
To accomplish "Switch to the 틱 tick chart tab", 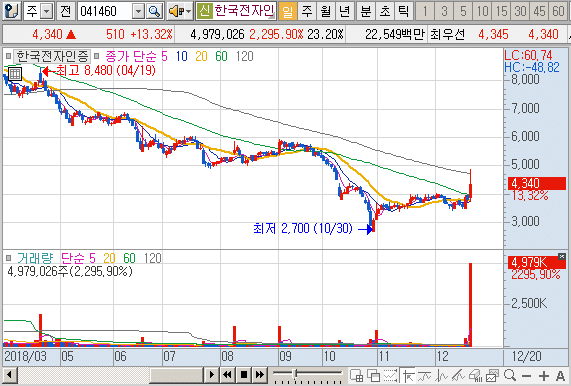I will click(x=403, y=11).
